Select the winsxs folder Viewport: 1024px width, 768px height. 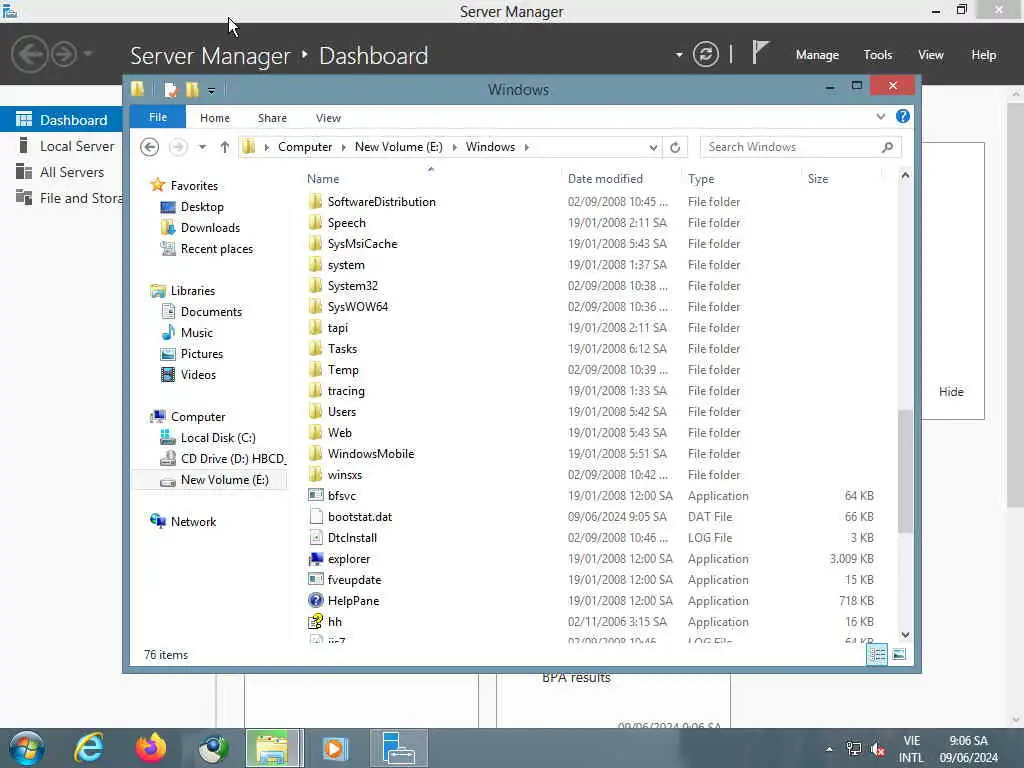click(x=345, y=475)
